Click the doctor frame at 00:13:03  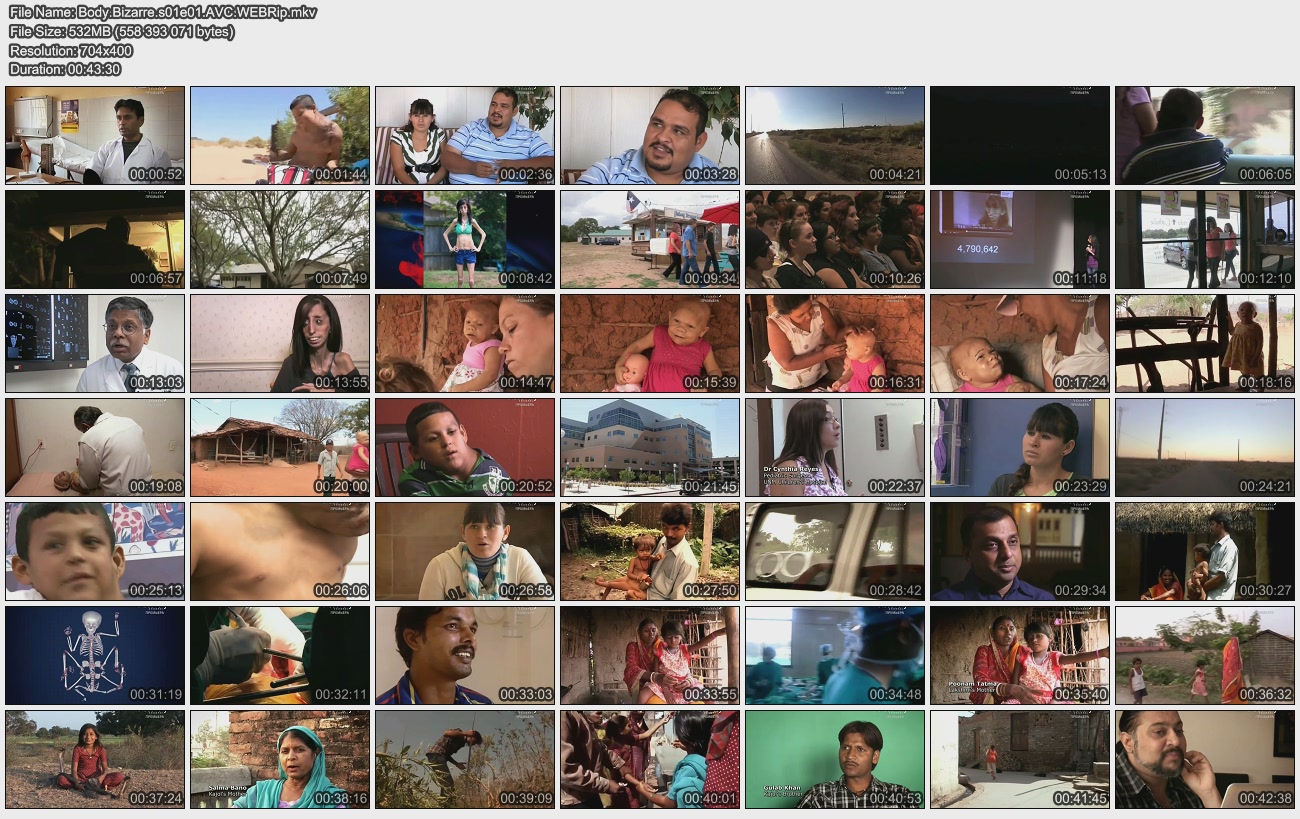pyautogui.click(x=95, y=343)
